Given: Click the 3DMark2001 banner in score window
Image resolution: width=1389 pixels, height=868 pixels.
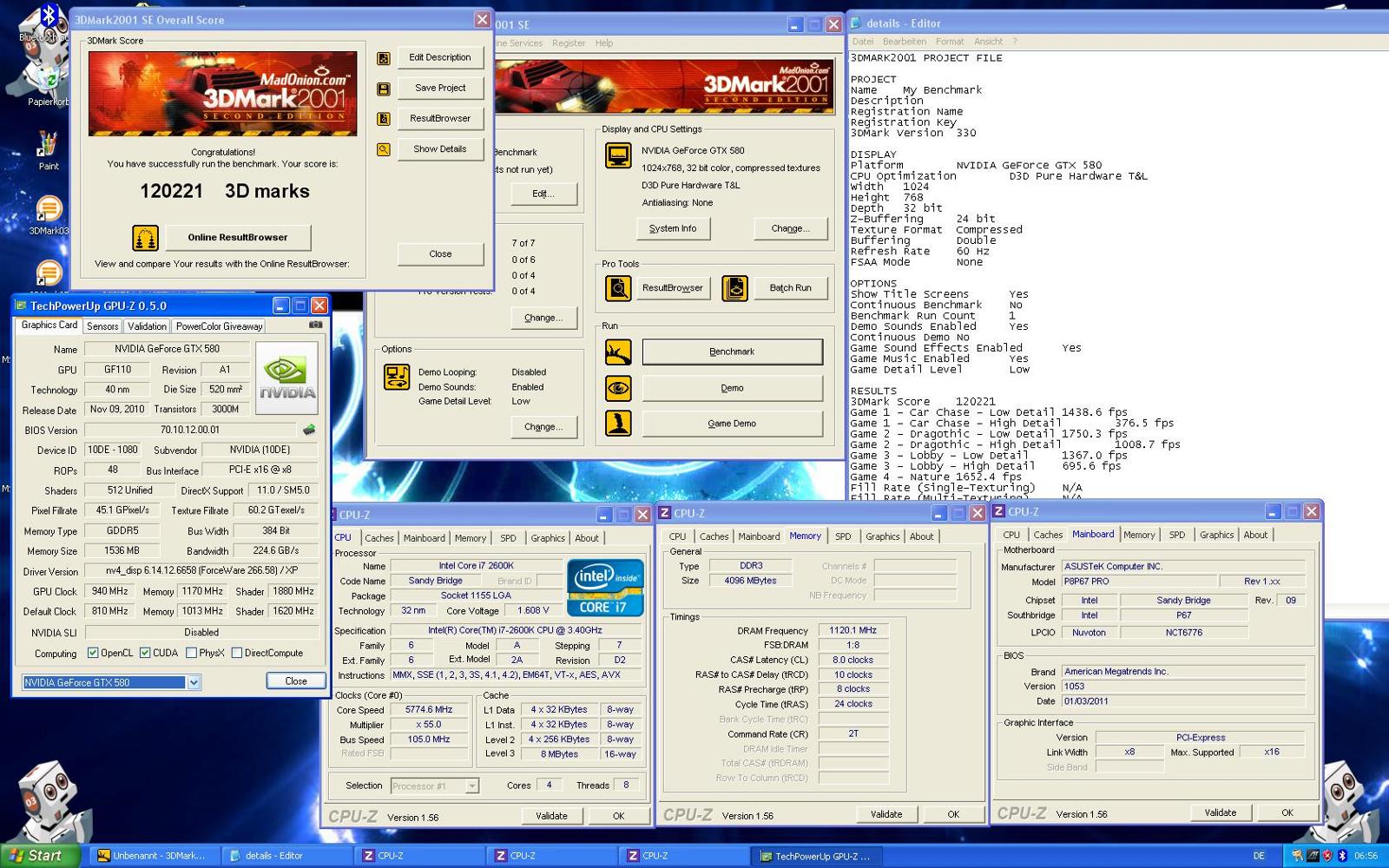Looking at the screenshot, I should coord(223,94).
